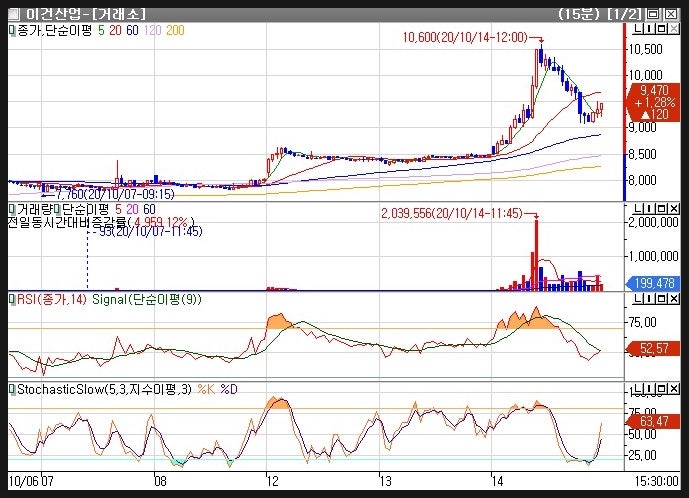This screenshot has width=689, height=498.
Task: Close the price chart pane
Action: coord(674,29)
